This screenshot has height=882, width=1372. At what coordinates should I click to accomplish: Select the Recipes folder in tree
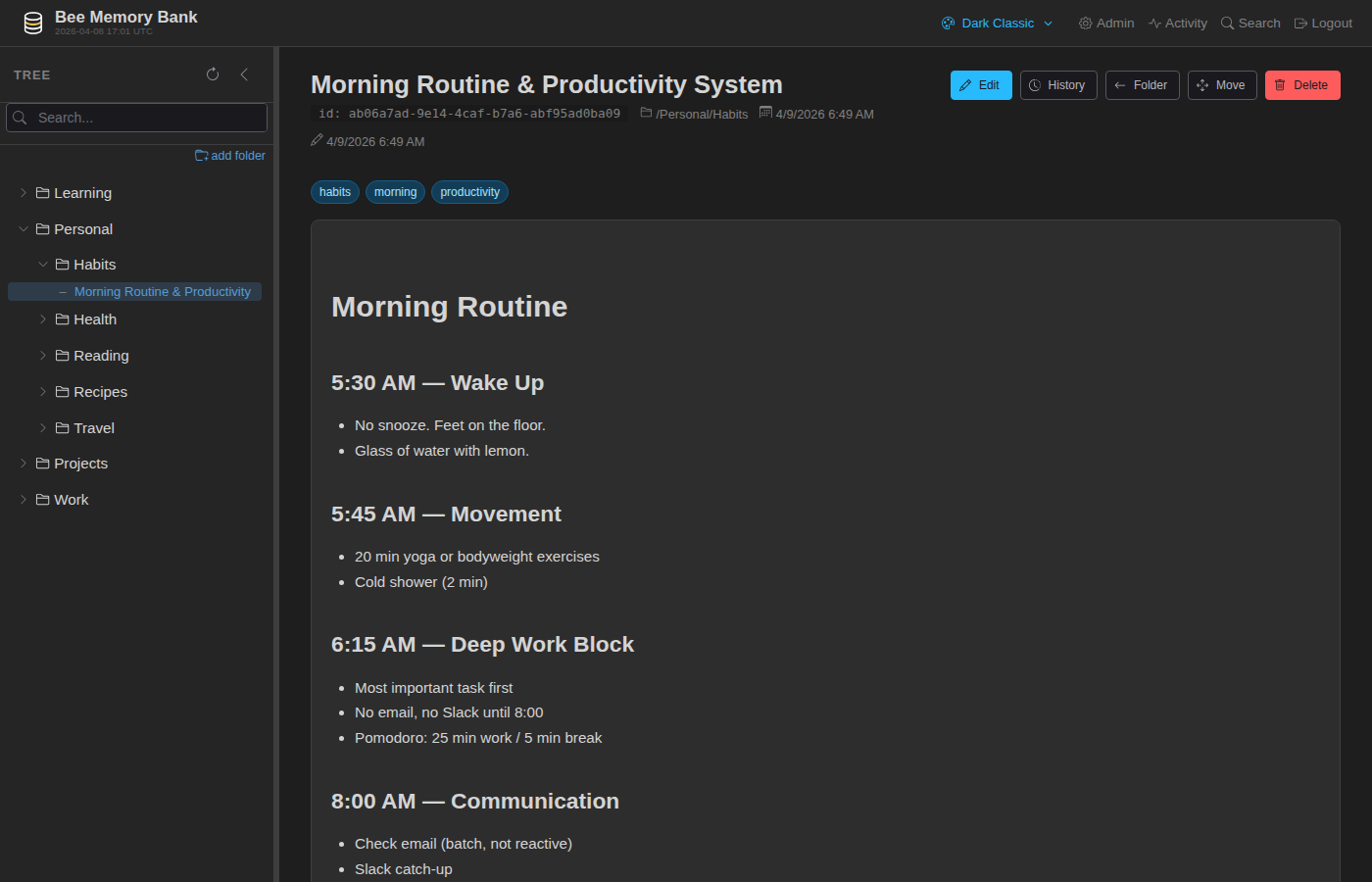click(91, 392)
